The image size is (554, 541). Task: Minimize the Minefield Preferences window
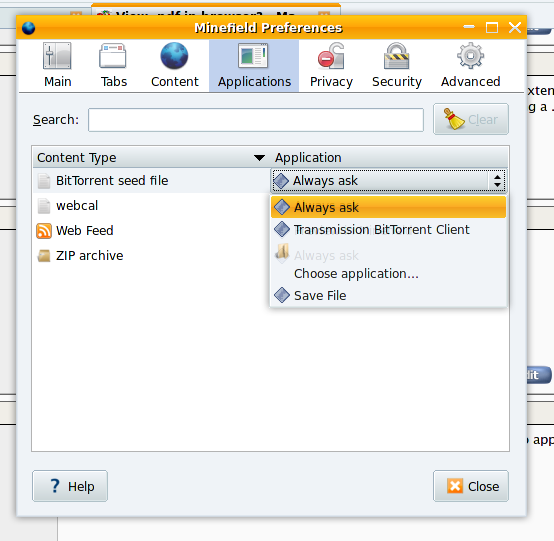point(469,27)
